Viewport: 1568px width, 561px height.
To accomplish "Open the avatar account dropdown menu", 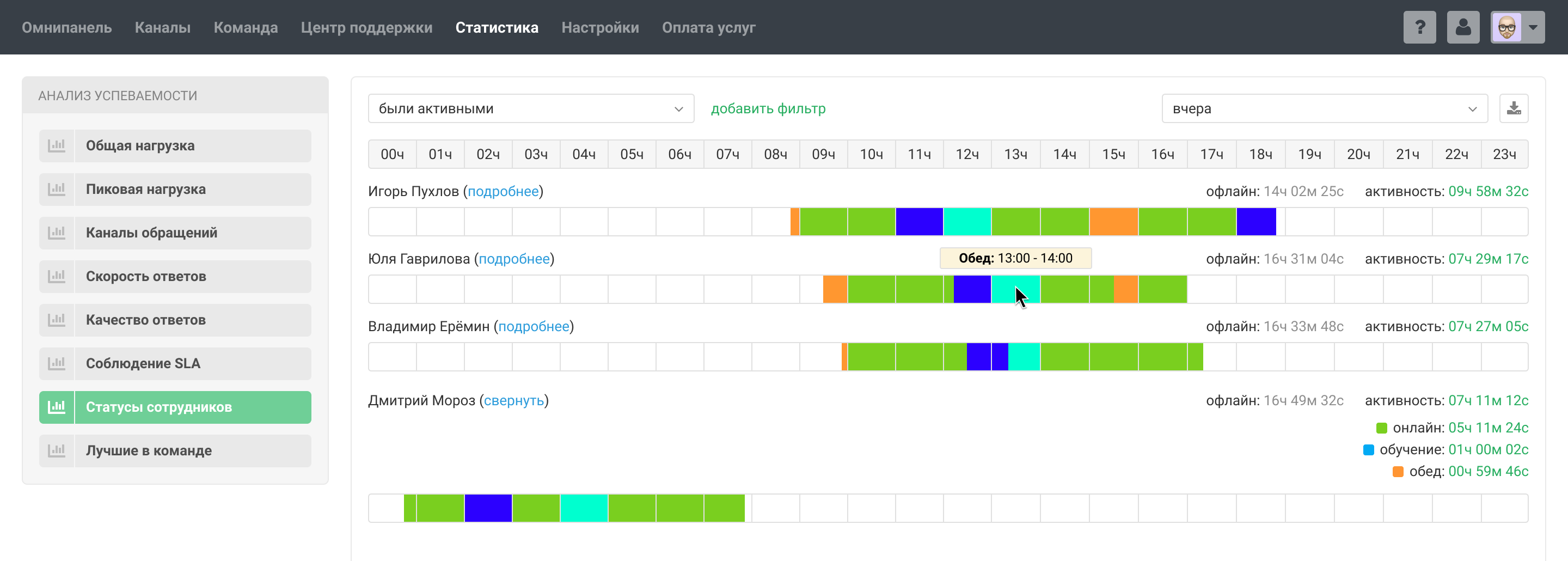I will tap(1517, 27).
